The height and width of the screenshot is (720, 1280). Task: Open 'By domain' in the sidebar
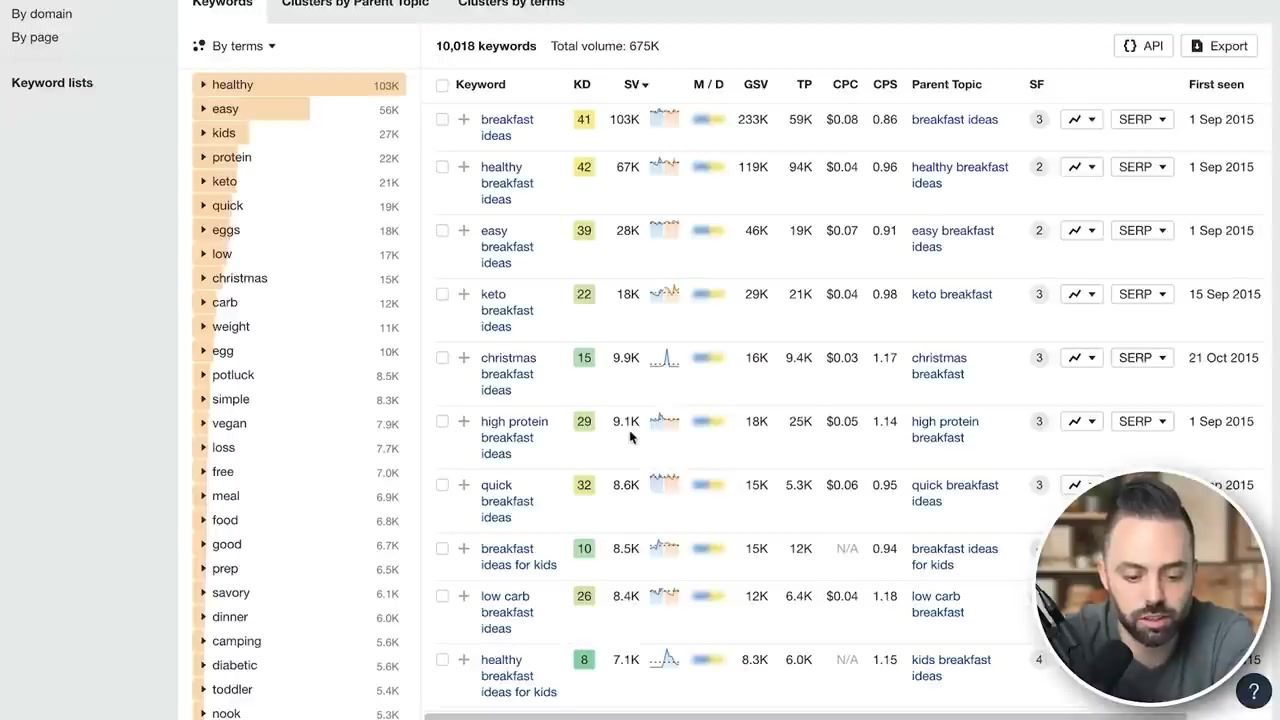pyautogui.click(x=42, y=14)
